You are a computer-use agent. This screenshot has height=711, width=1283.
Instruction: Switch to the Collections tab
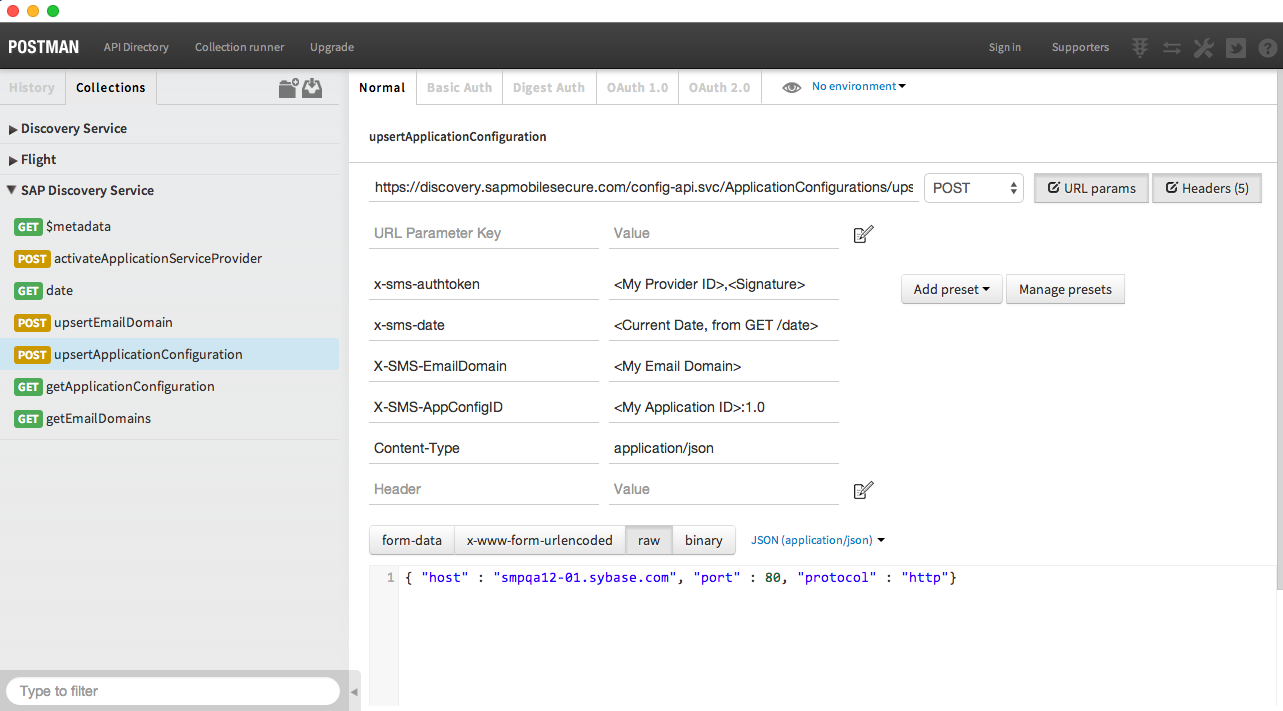[111, 88]
